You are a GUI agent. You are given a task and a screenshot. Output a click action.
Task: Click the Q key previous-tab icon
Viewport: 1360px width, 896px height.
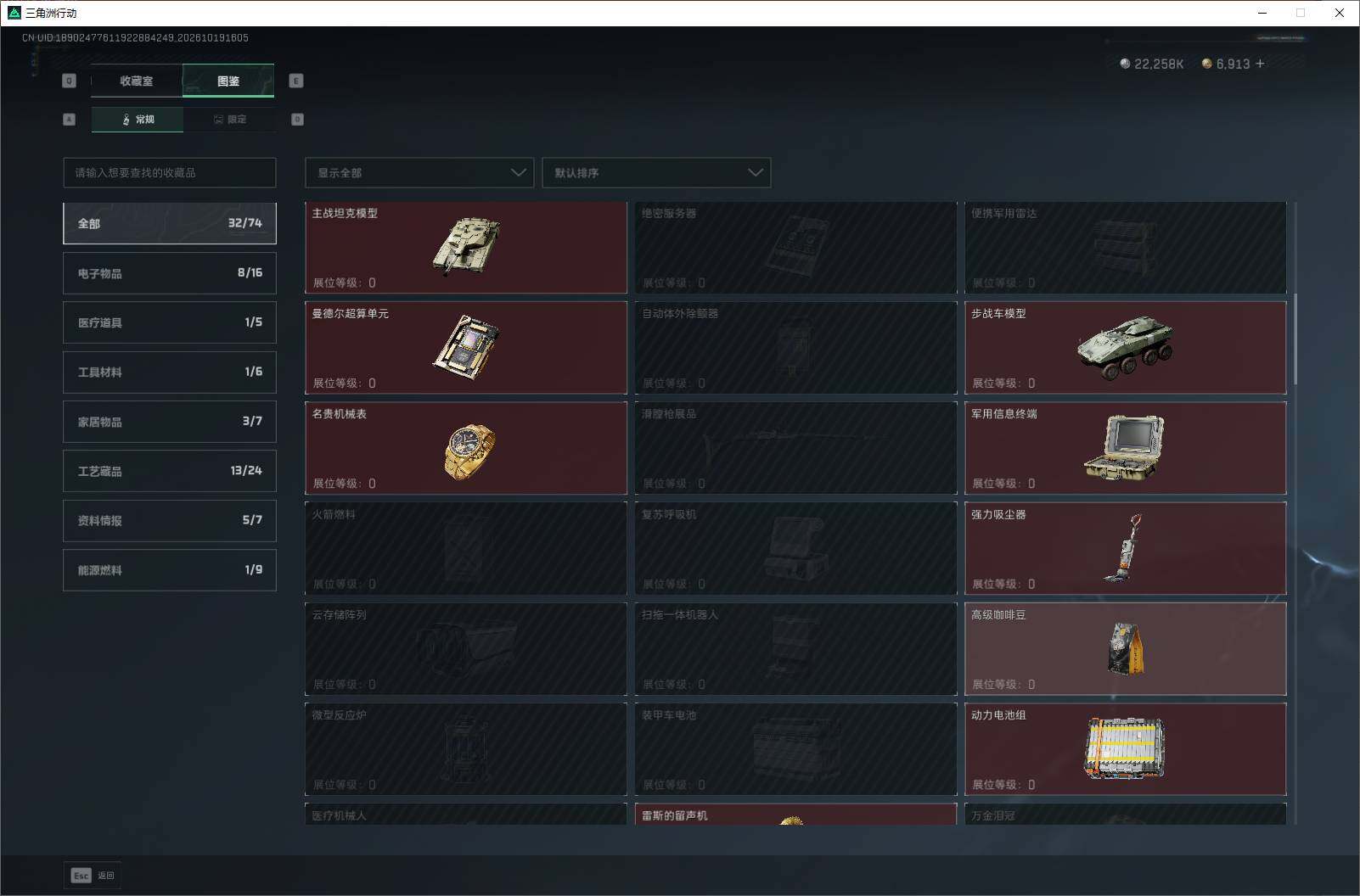[70, 81]
